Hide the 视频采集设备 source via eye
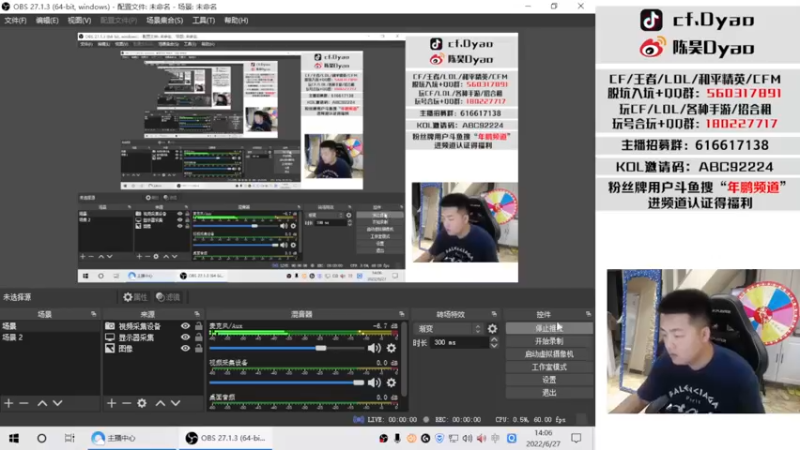 pos(185,326)
